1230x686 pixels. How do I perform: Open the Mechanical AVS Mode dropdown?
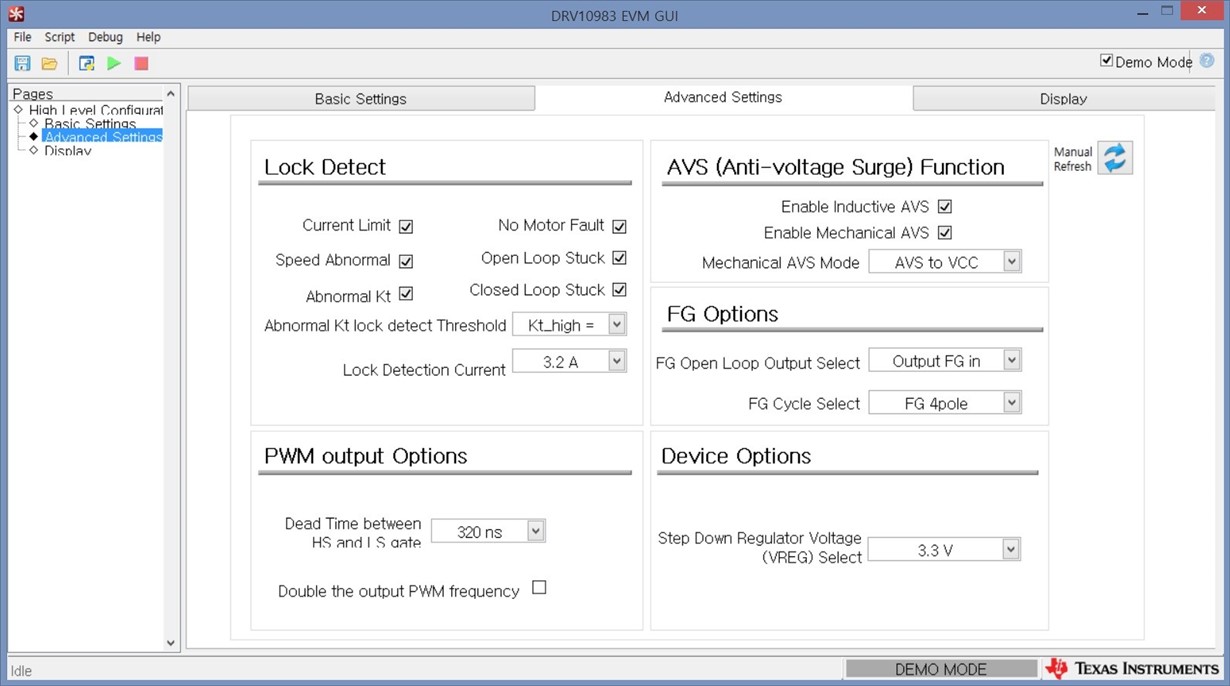pyautogui.click(x=945, y=262)
